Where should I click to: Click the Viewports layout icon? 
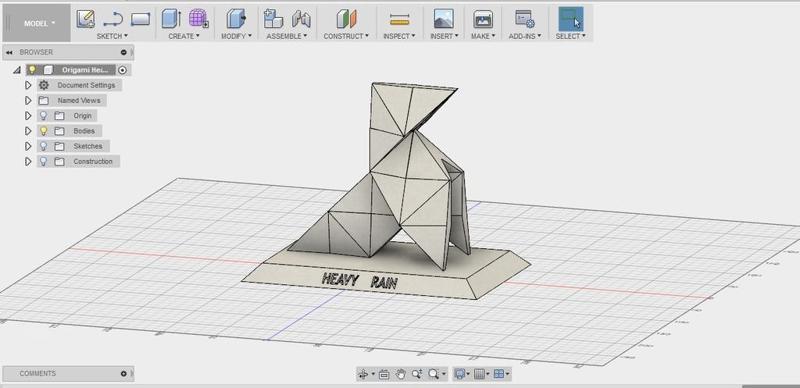[498, 374]
